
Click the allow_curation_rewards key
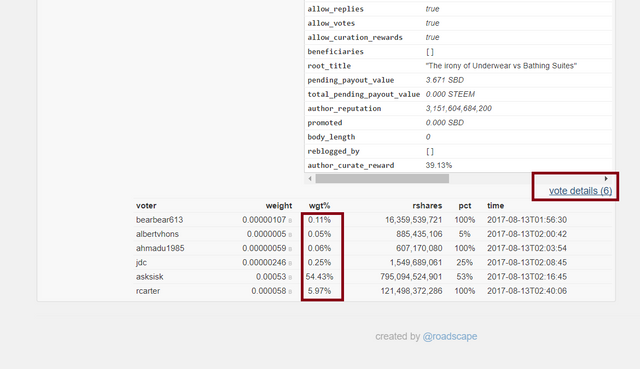355,37
